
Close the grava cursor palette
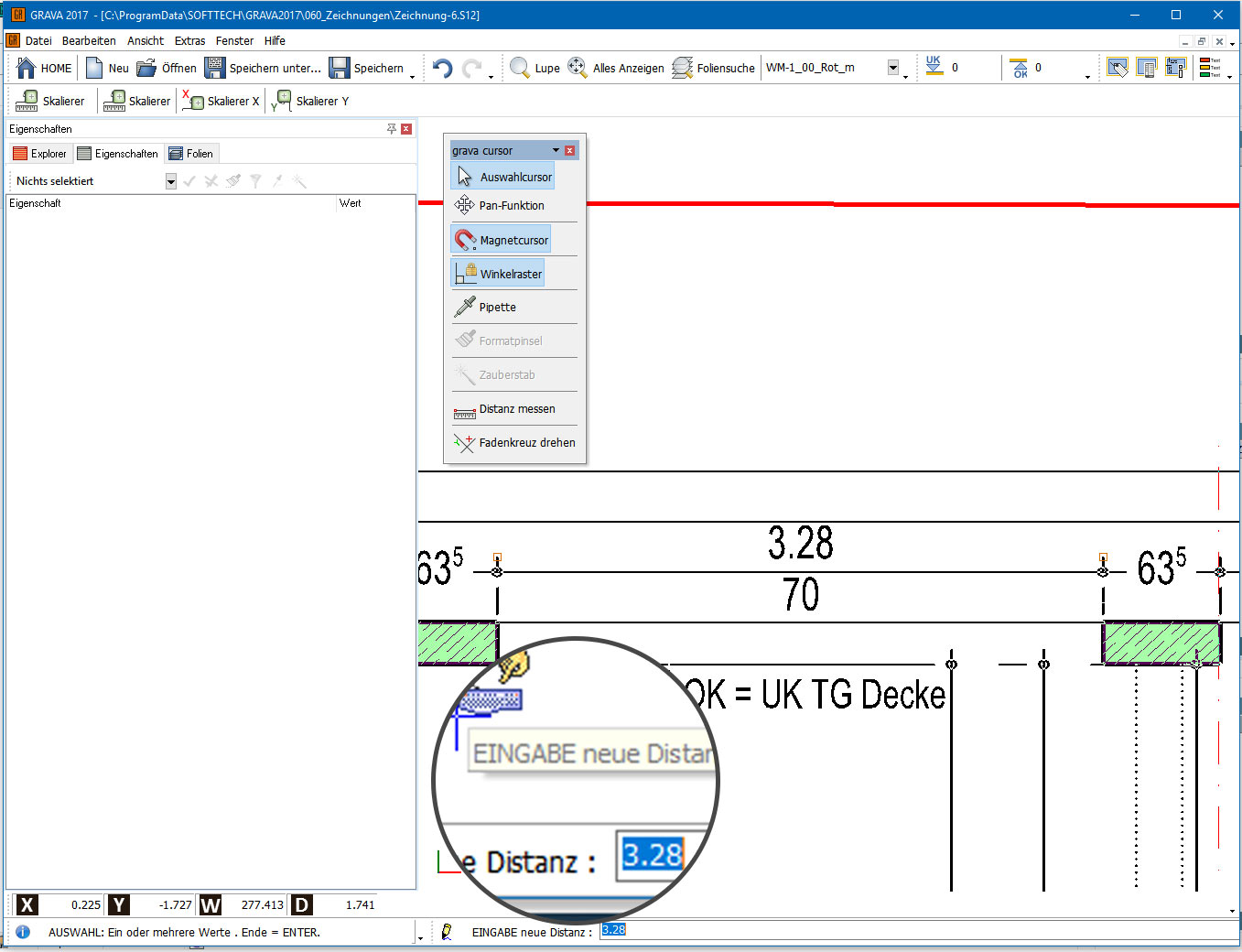(569, 150)
